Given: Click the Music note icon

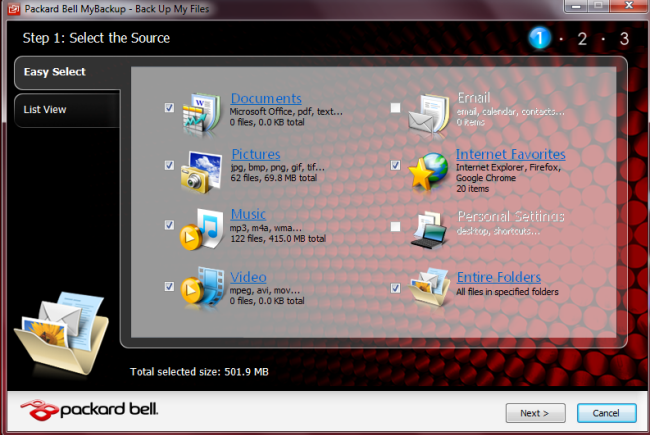Looking at the screenshot, I should 201,229.
